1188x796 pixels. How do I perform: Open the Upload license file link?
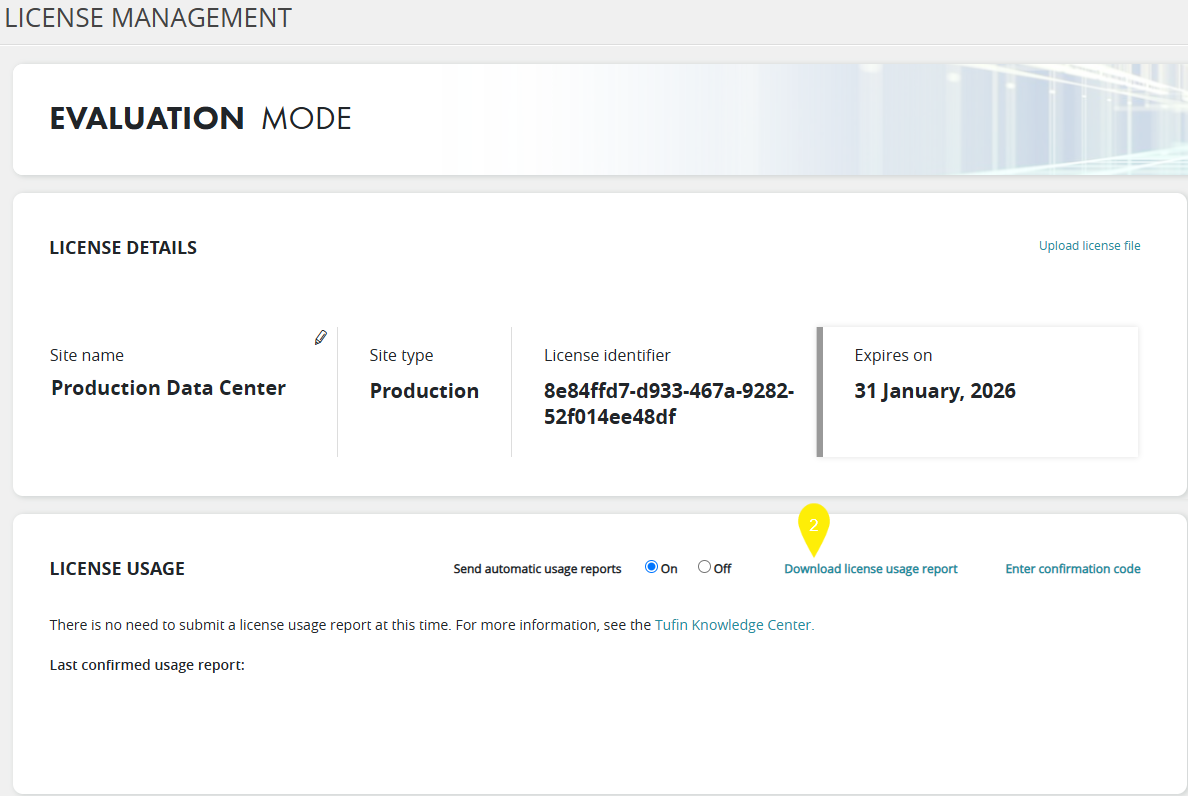point(1089,246)
